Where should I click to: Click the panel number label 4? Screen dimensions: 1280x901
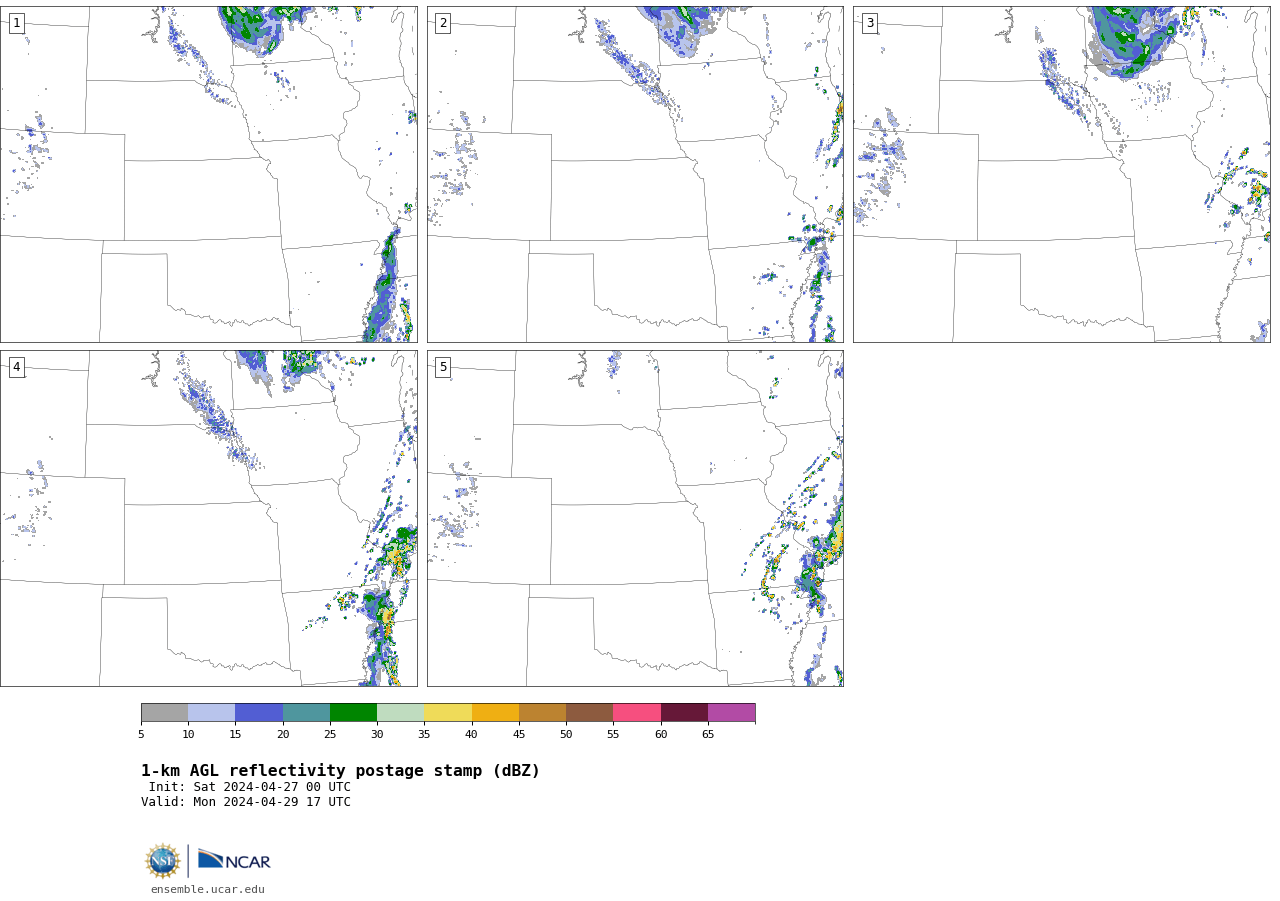tap(16, 367)
